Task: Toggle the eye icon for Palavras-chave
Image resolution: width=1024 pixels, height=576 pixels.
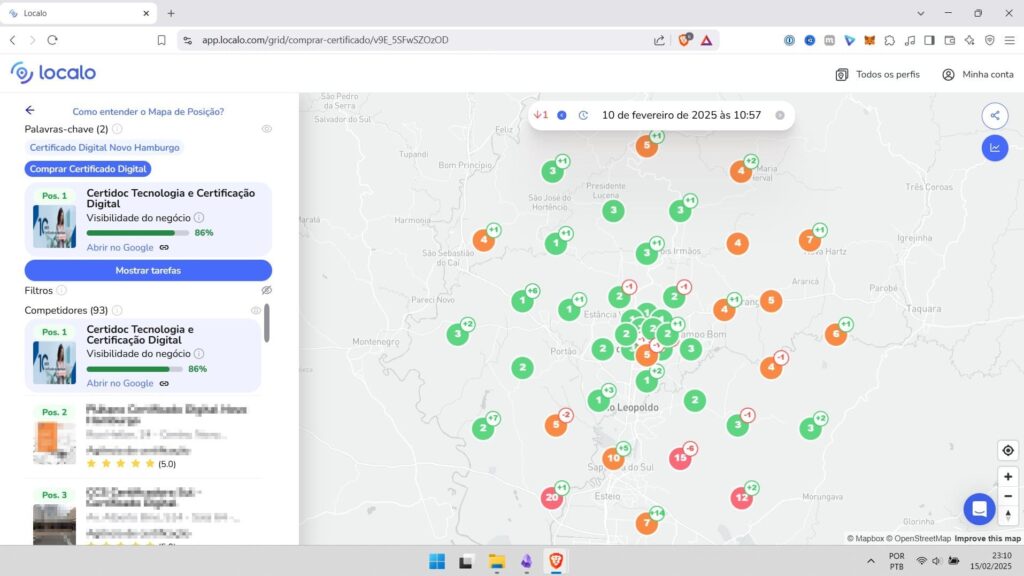Action: click(266, 129)
